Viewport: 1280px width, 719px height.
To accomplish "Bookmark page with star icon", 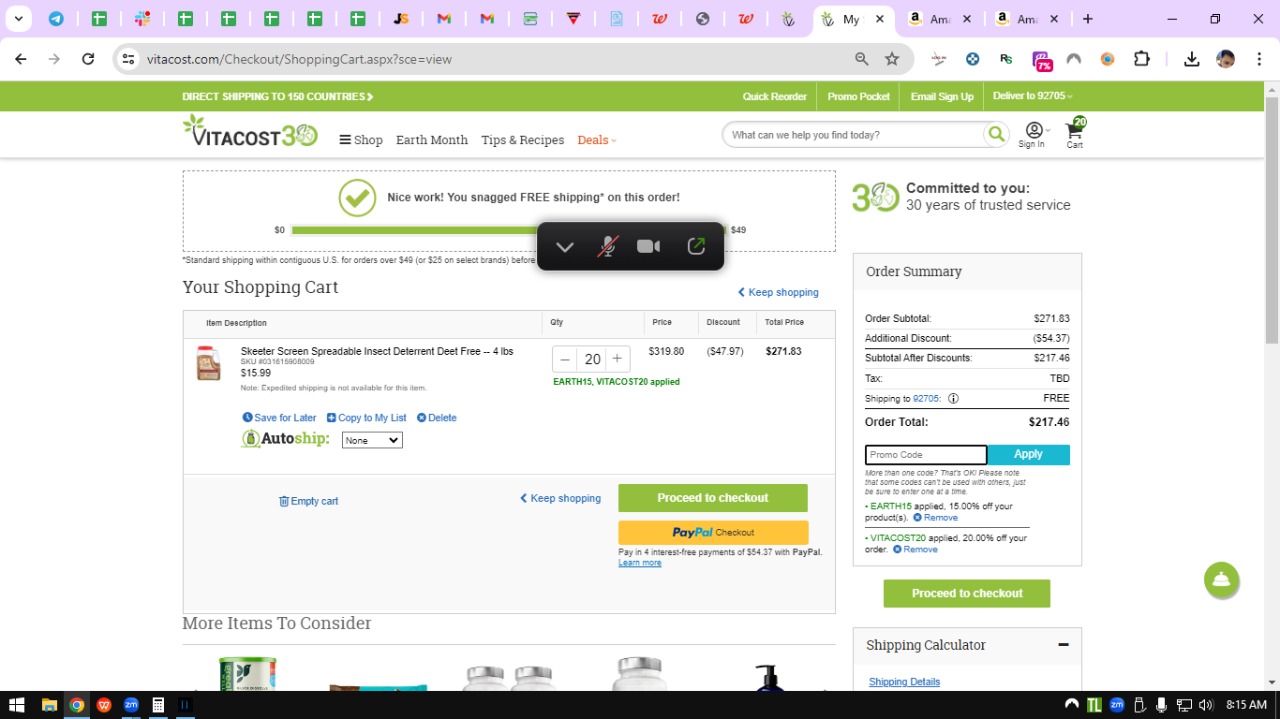I will tap(892, 59).
